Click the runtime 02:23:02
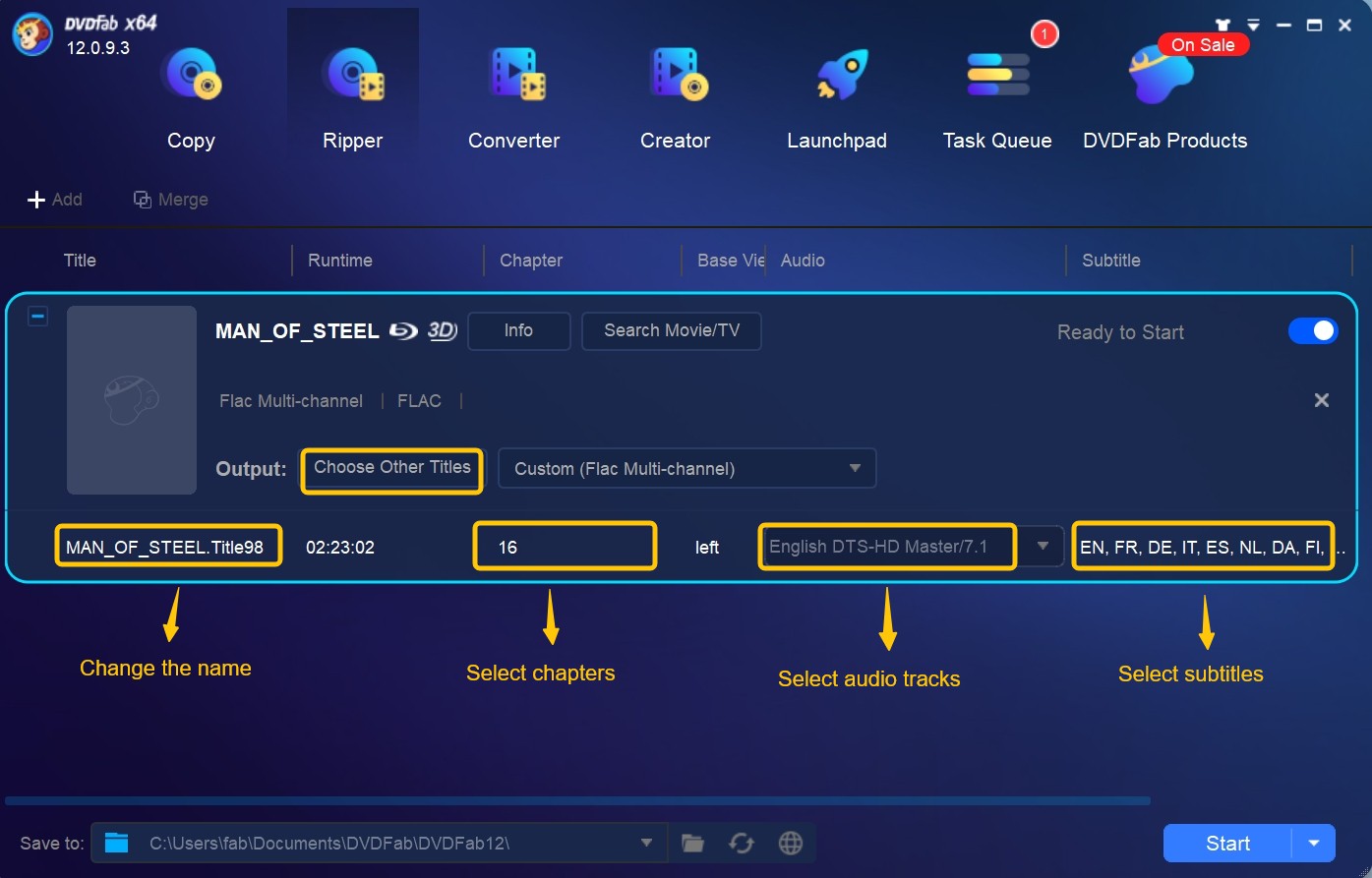 (x=340, y=548)
